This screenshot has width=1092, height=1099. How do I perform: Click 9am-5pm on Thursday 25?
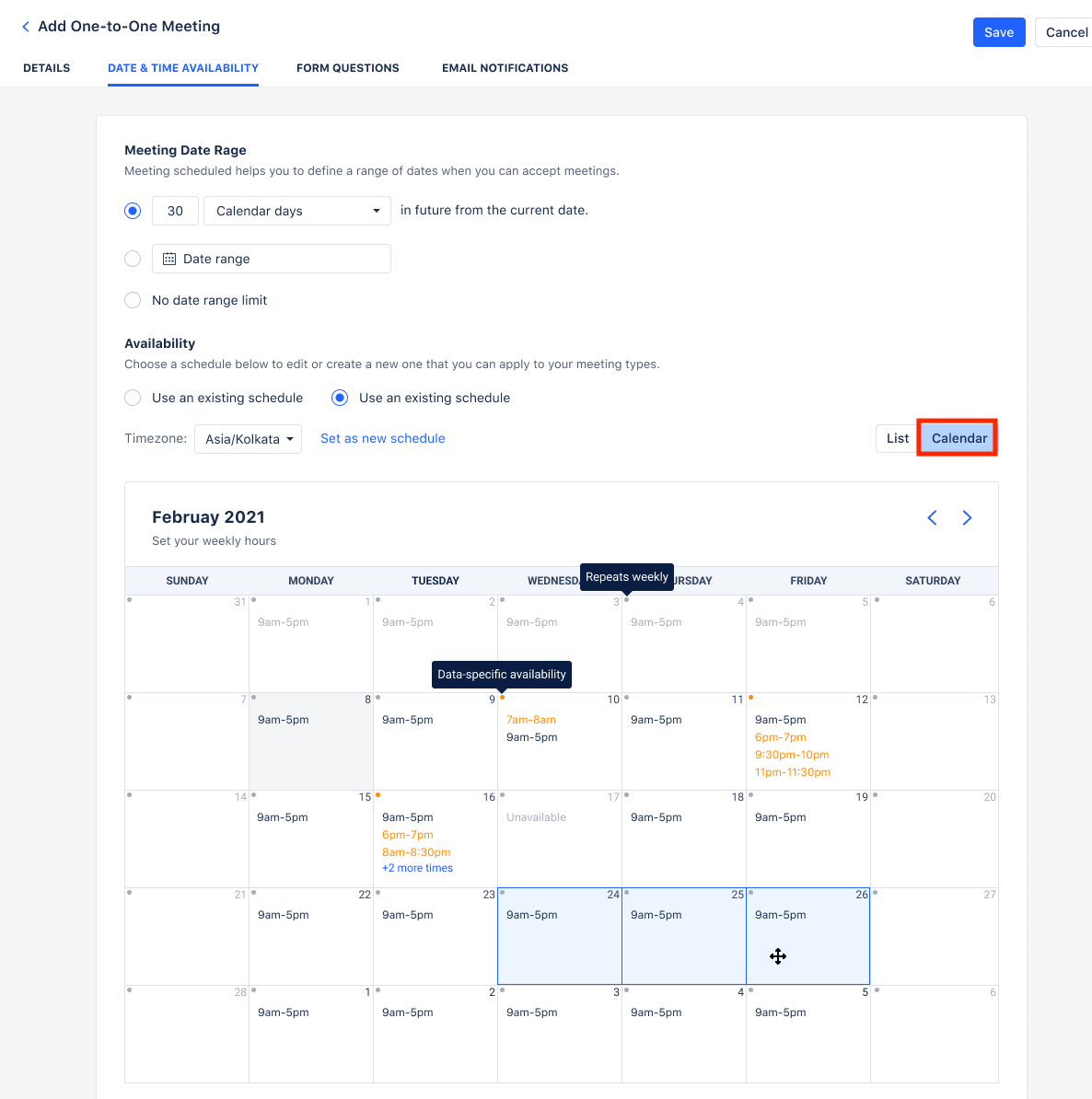coord(656,915)
